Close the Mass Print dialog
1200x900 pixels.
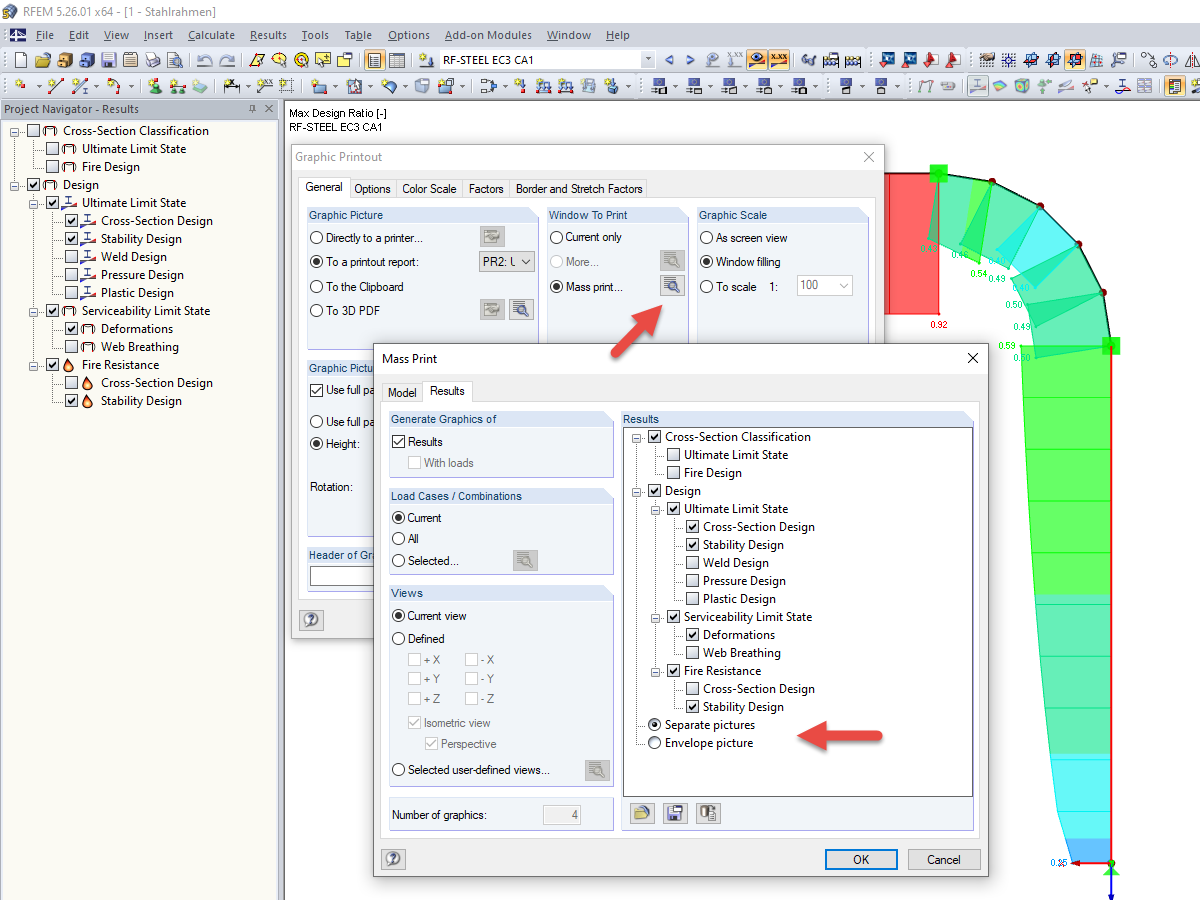coord(972,358)
